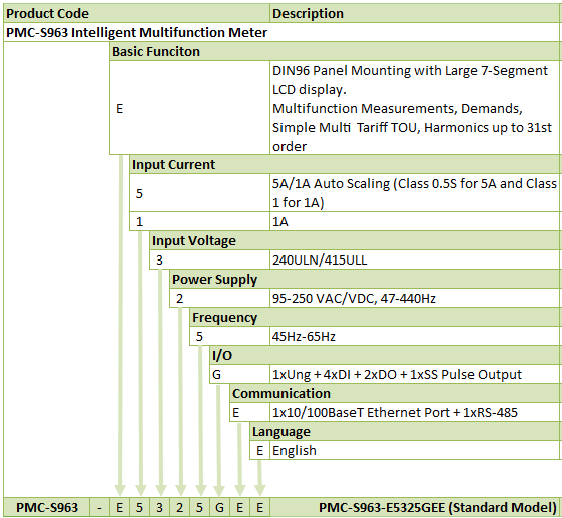Select the Language section header
The height and width of the screenshot is (518, 562).
pyautogui.click(x=404, y=431)
